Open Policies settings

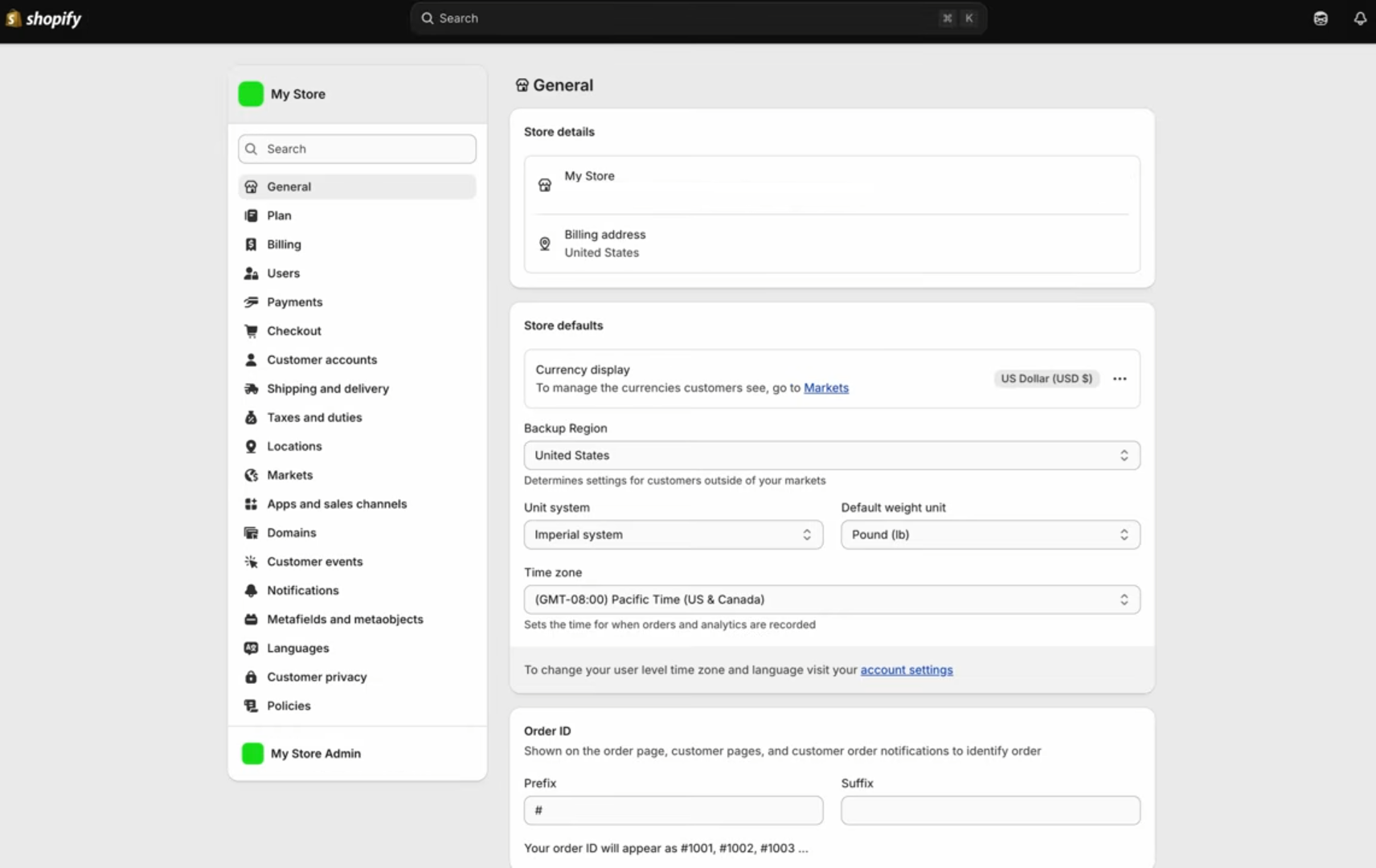click(357, 706)
